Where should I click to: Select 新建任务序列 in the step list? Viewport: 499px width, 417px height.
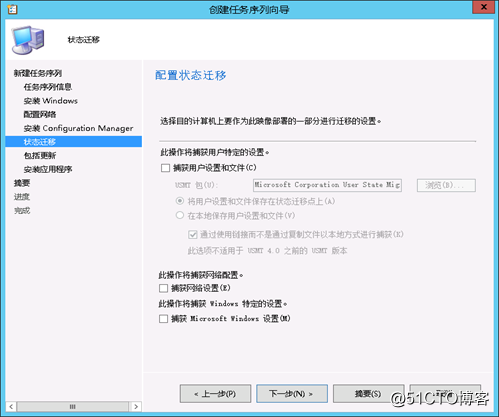[38, 73]
